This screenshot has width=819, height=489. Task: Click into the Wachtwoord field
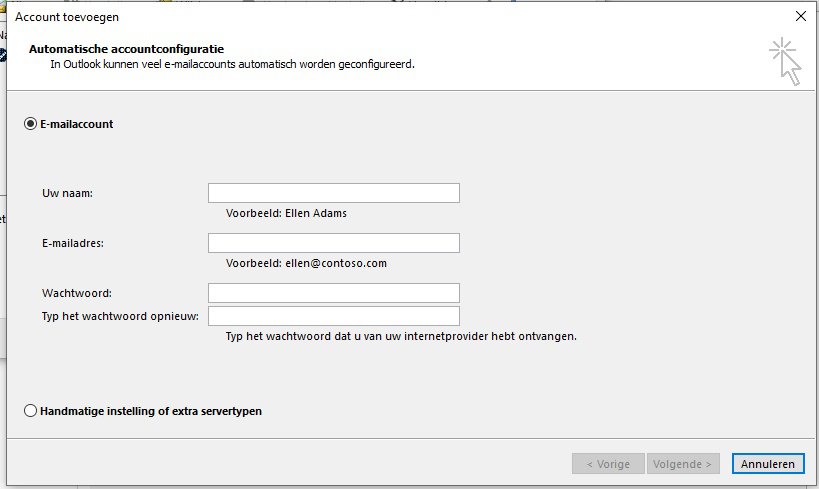pos(333,293)
